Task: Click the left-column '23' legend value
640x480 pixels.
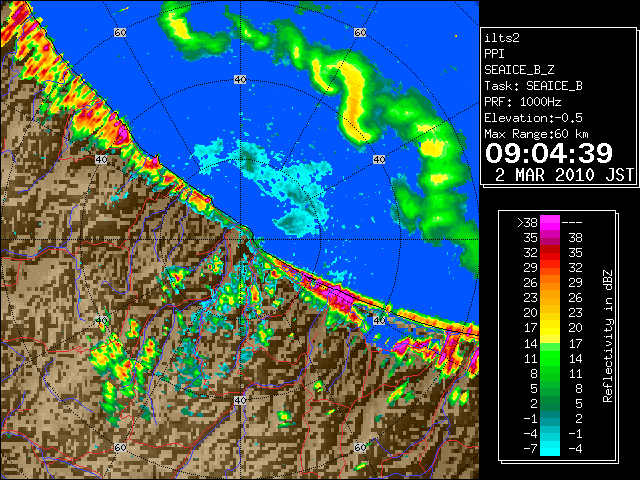Action: pyautogui.click(x=531, y=298)
